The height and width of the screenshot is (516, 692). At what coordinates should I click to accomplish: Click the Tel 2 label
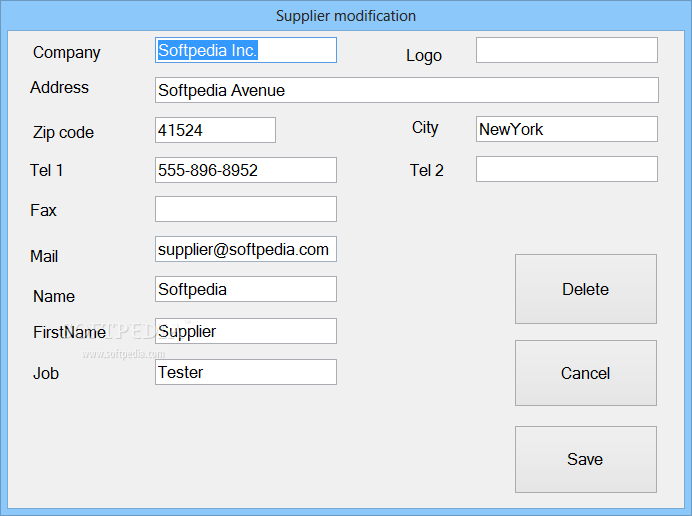[426, 170]
